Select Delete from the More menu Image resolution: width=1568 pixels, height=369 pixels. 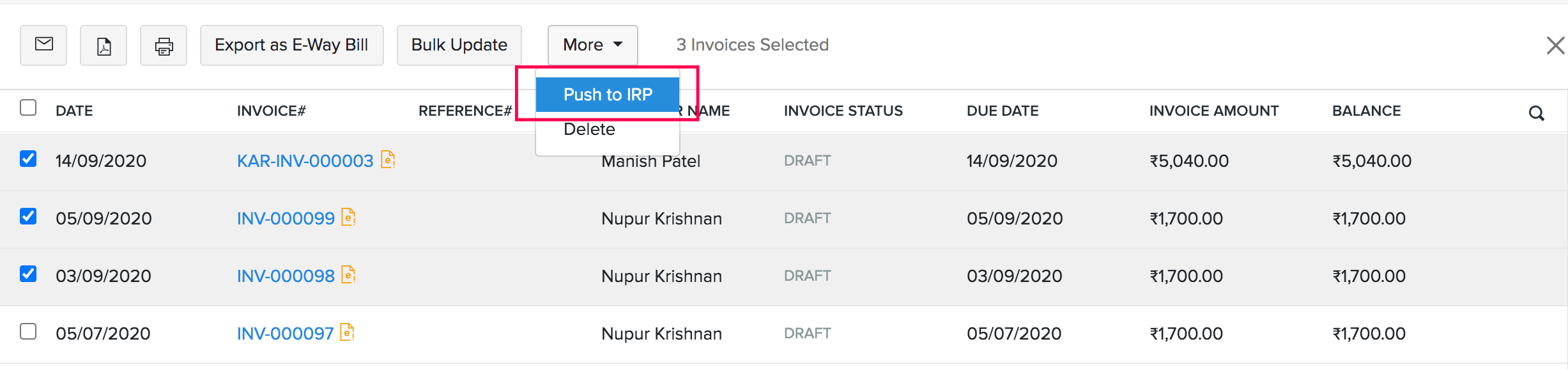click(x=589, y=129)
